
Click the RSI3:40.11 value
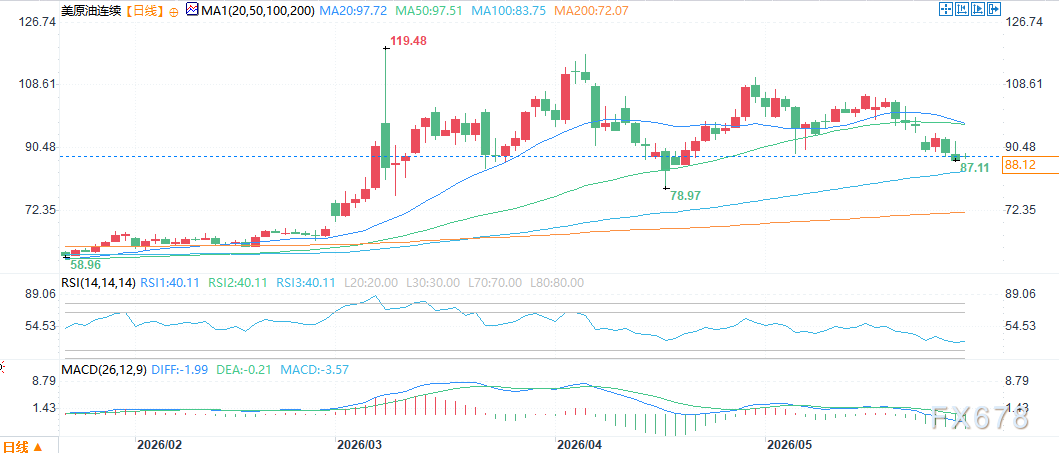coord(306,282)
